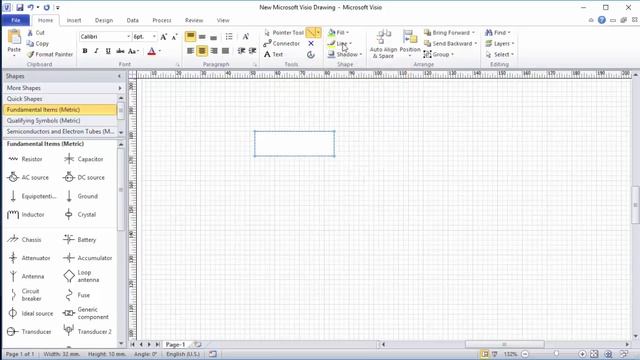Screen dimensions: 640x360
Task: Click the Cut scissors icon
Action: pos(30,33)
